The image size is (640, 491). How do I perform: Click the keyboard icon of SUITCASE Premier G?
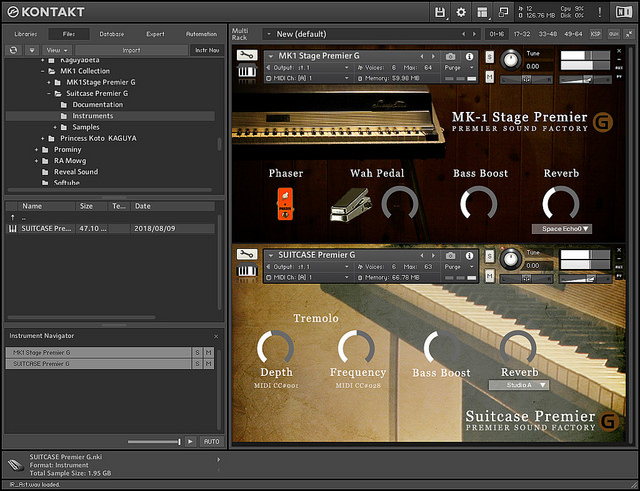247,270
